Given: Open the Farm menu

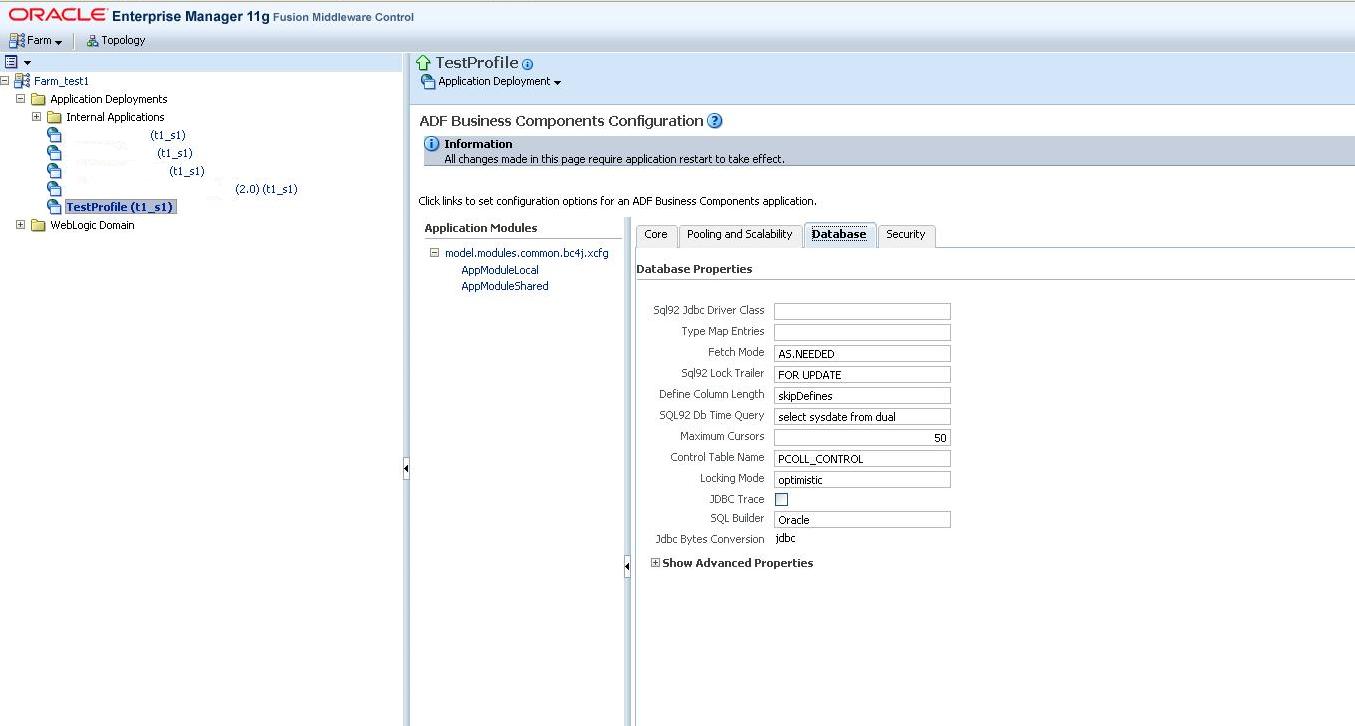Looking at the screenshot, I should [x=35, y=41].
